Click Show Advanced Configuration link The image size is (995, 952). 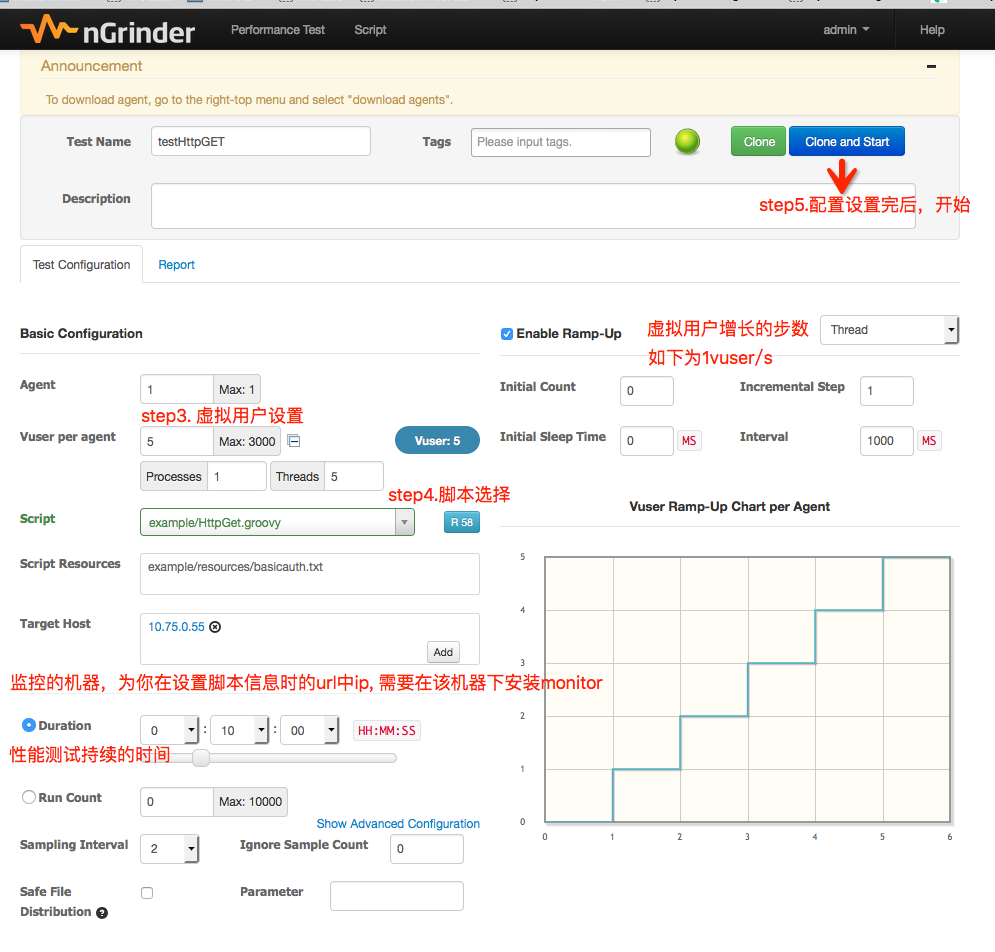tap(398, 824)
